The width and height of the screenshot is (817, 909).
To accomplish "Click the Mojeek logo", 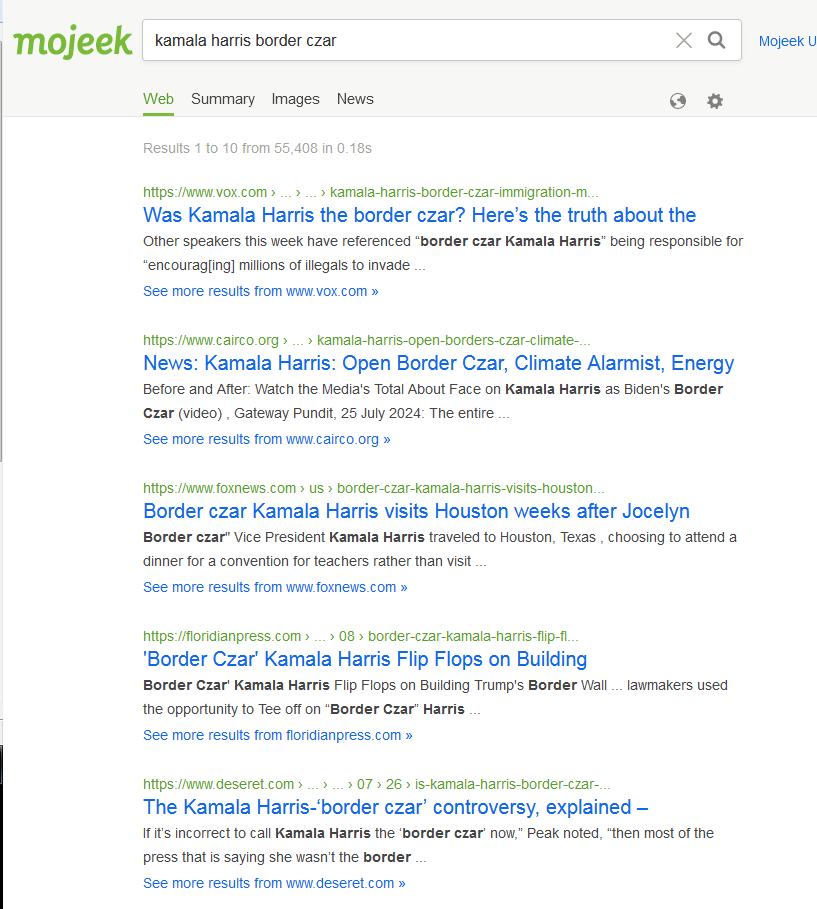I will pyautogui.click(x=73, y=41).
